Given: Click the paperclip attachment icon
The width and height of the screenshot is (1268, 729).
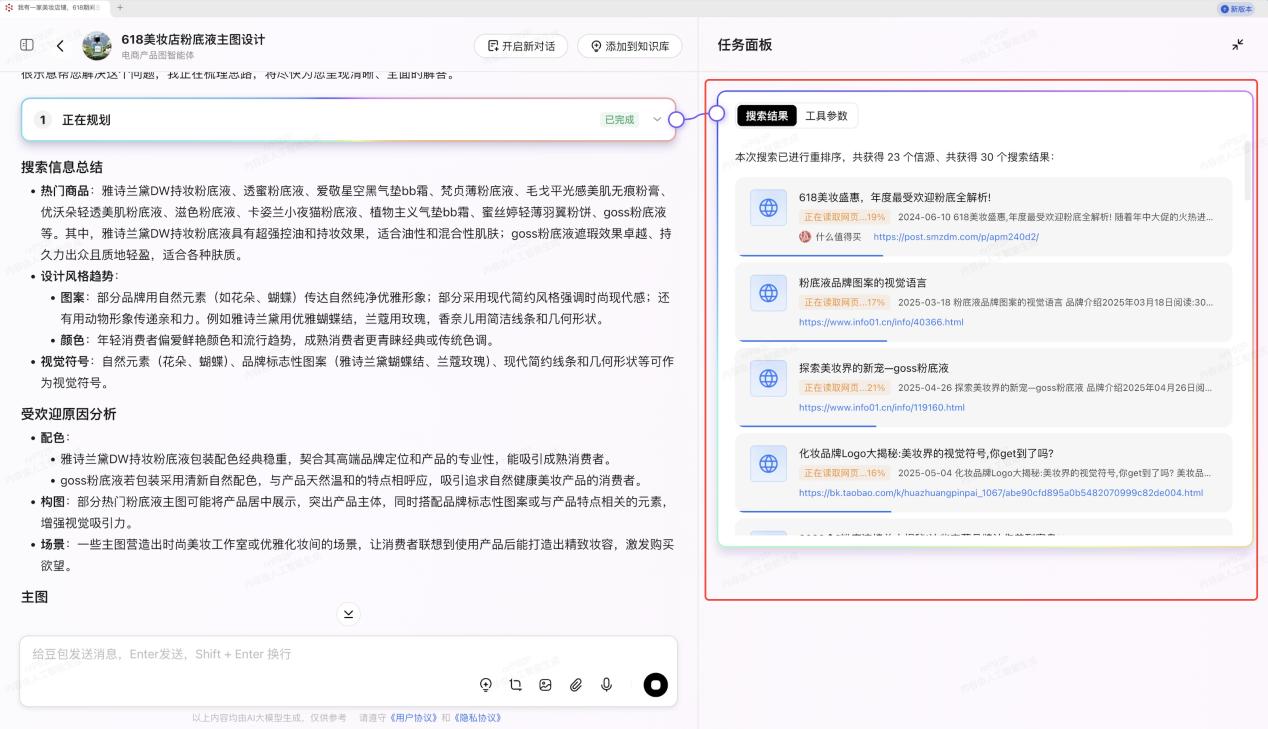Looking at the screenshot, I should [576, 685].
